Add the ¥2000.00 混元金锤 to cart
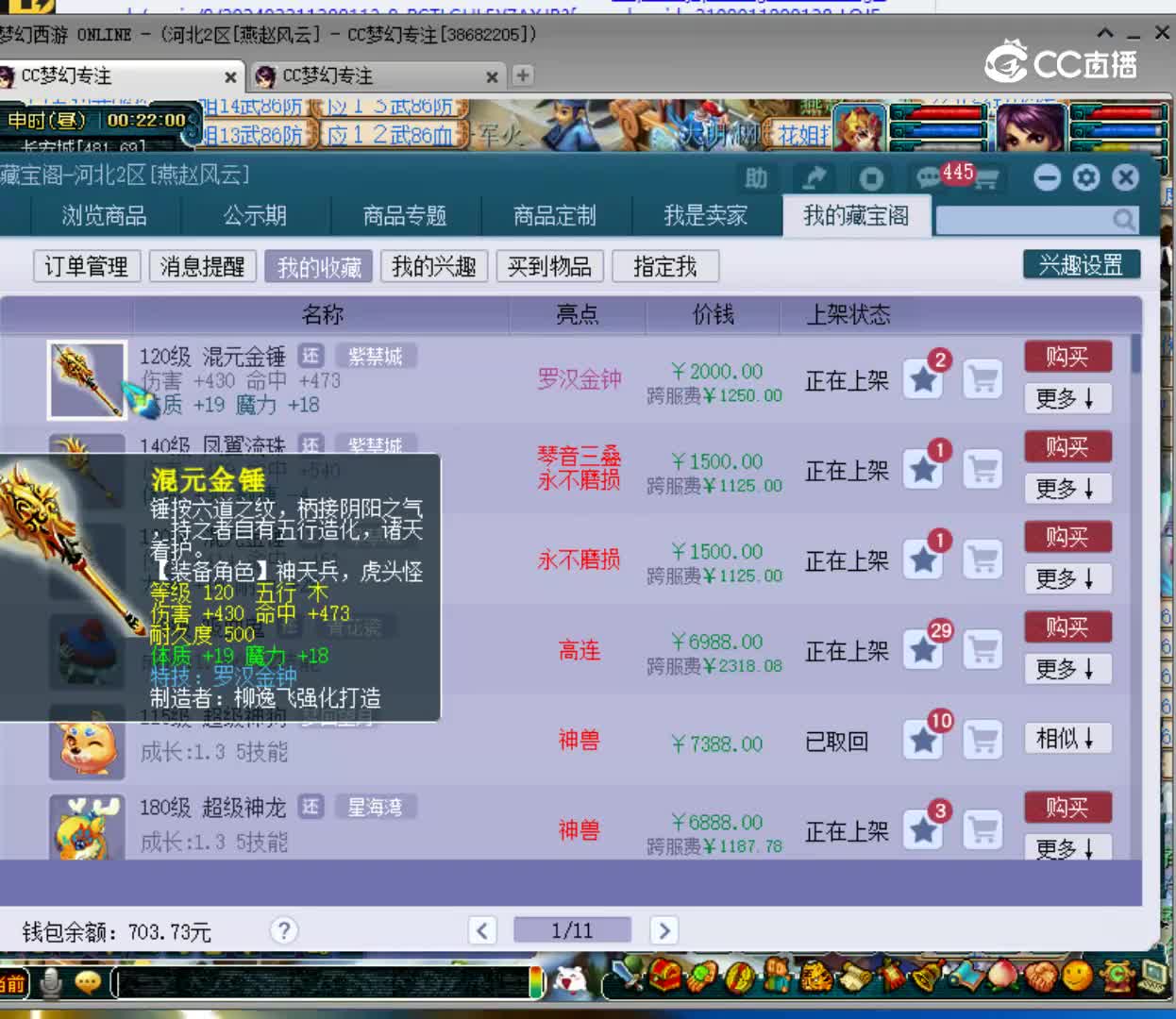This screenshot has width=1176, height=1019. point(983,380)
